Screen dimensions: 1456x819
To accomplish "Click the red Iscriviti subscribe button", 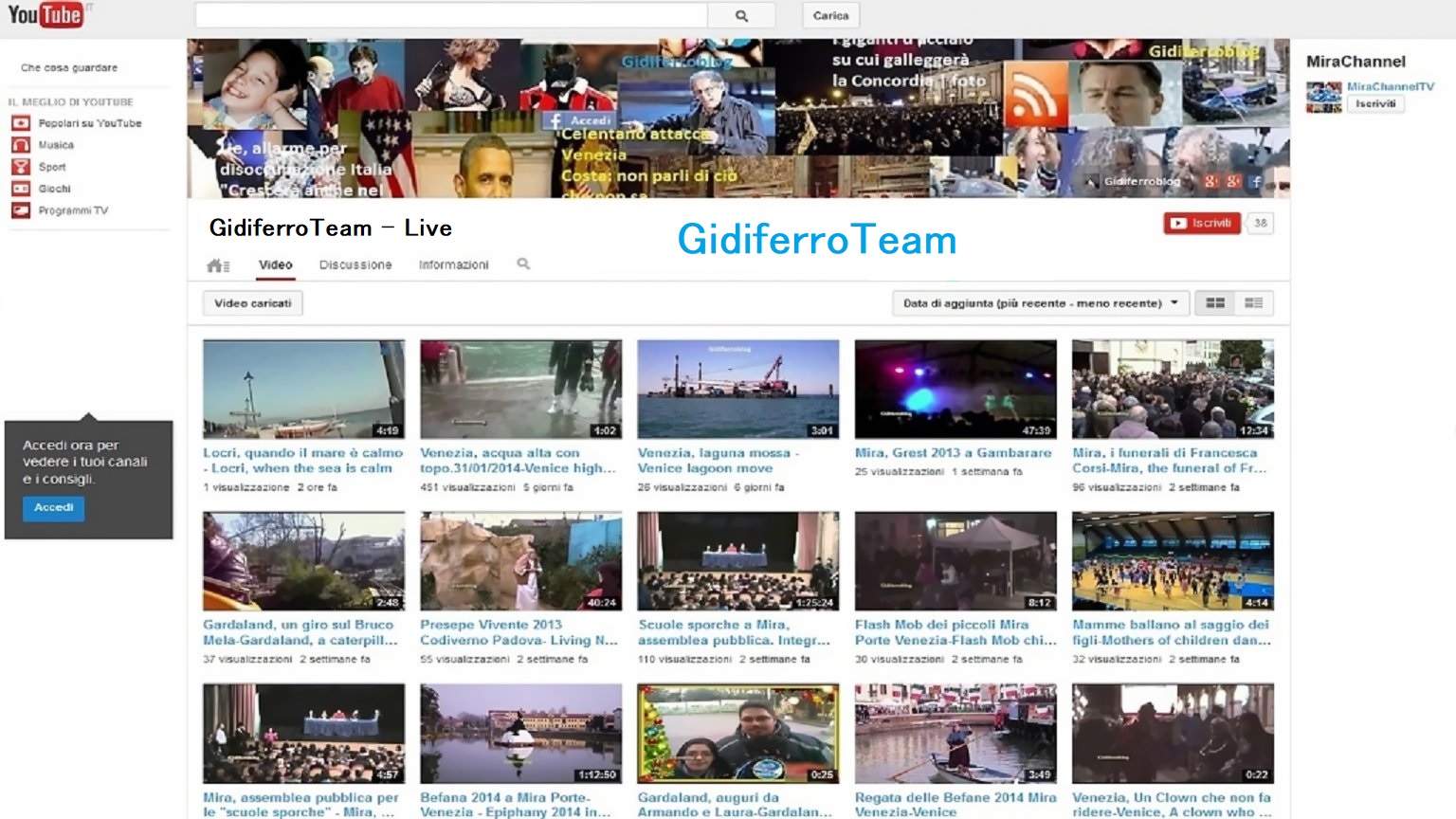I will [1202, 224].
